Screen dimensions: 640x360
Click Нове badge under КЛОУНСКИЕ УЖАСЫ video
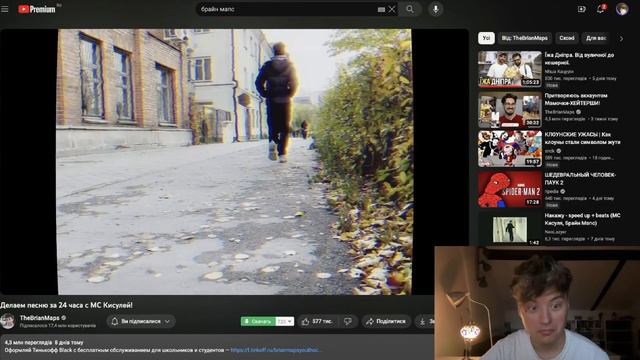pos(552,164)
